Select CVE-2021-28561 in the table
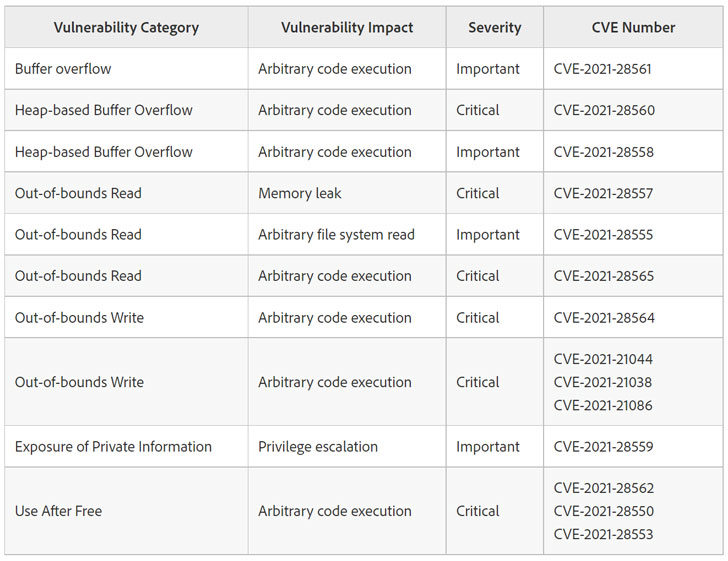This screenshot has width=728, height=561. click(604, 69)
